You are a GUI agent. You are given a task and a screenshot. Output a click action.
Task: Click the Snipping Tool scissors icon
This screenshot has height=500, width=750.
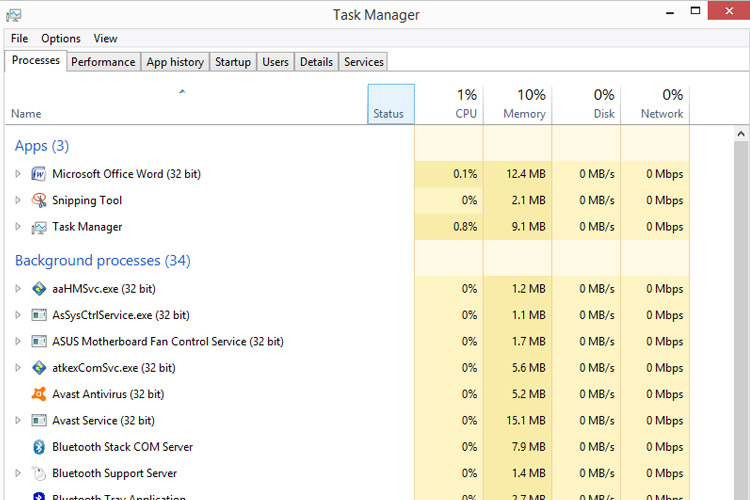pyautogui.click(x=39, y=200)
